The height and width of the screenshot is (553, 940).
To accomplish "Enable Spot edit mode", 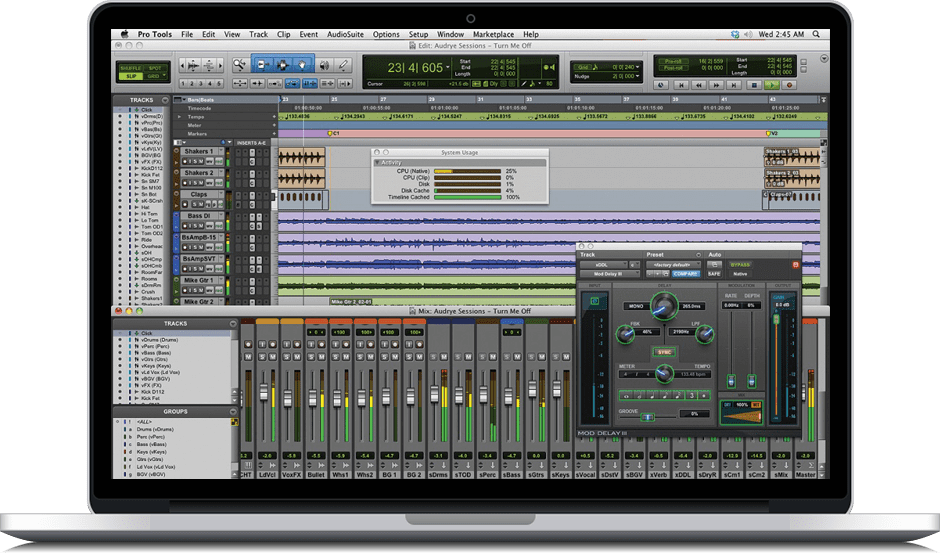I will coord(155,68).
